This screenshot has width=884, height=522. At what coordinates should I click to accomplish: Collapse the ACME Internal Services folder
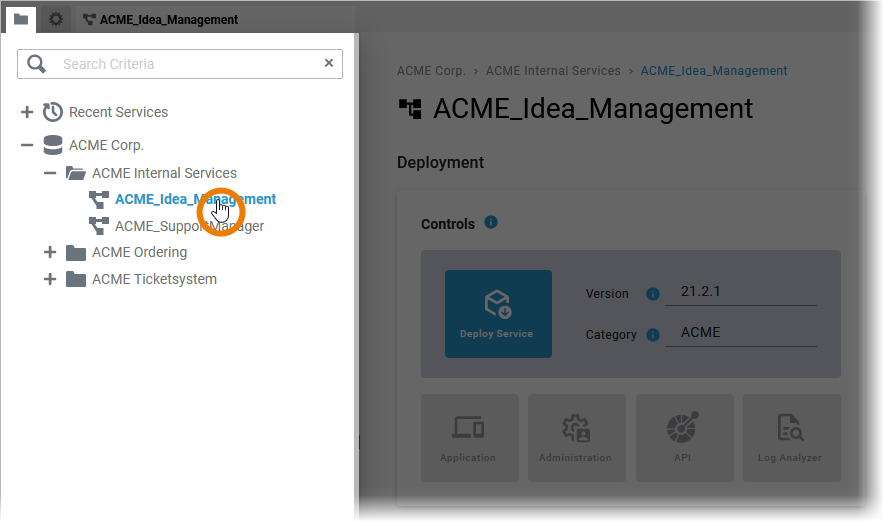(50, 173)
